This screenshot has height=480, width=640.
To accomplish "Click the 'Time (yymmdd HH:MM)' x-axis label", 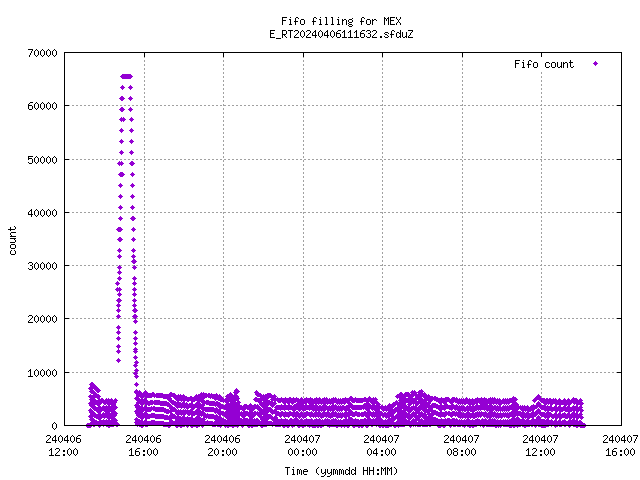I will pyautogui.click(x=341, y=471).
